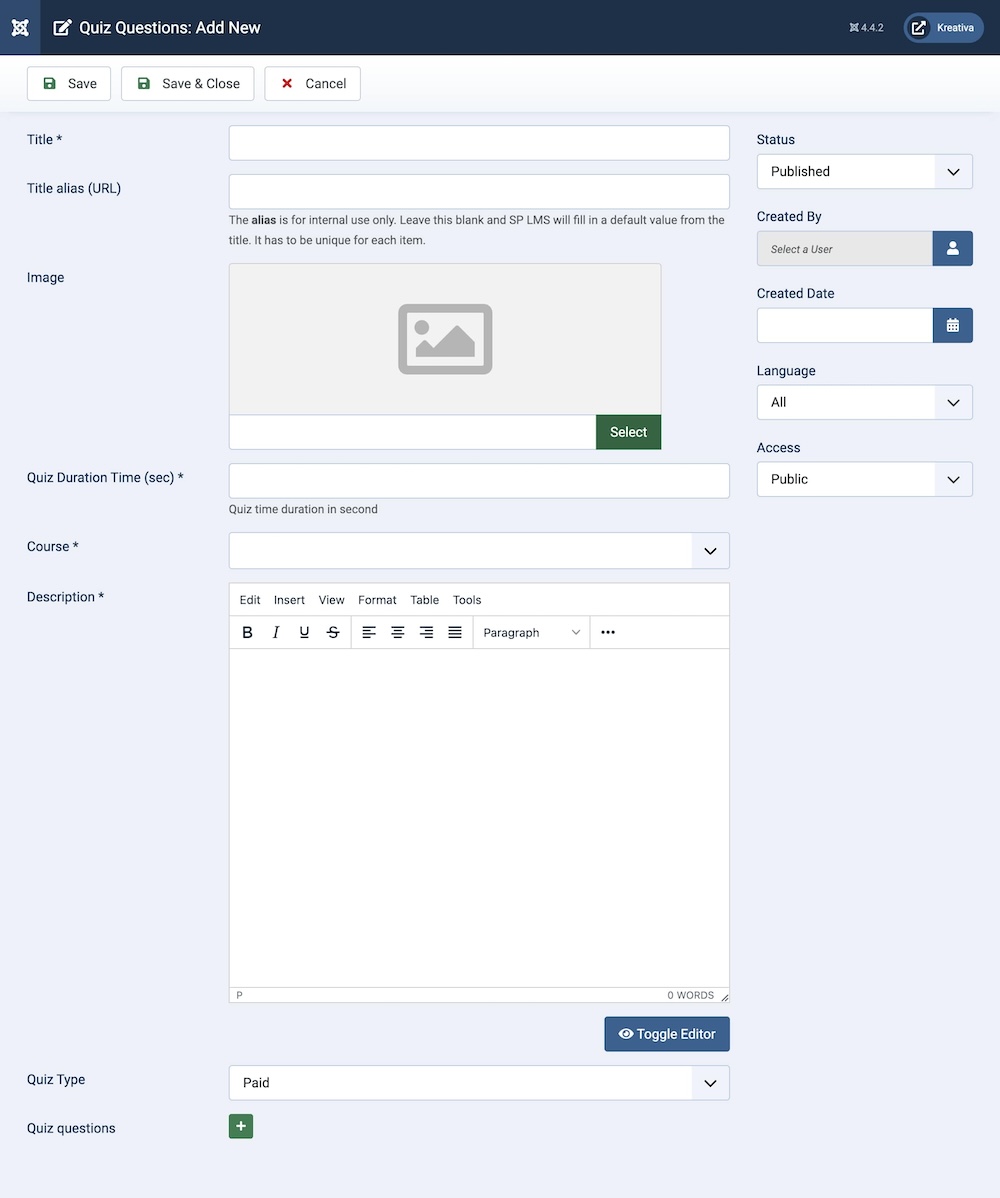Screen dimensions: 1000x1198
Task: Click the Joomla logo icon
Action: coord(20,27)
